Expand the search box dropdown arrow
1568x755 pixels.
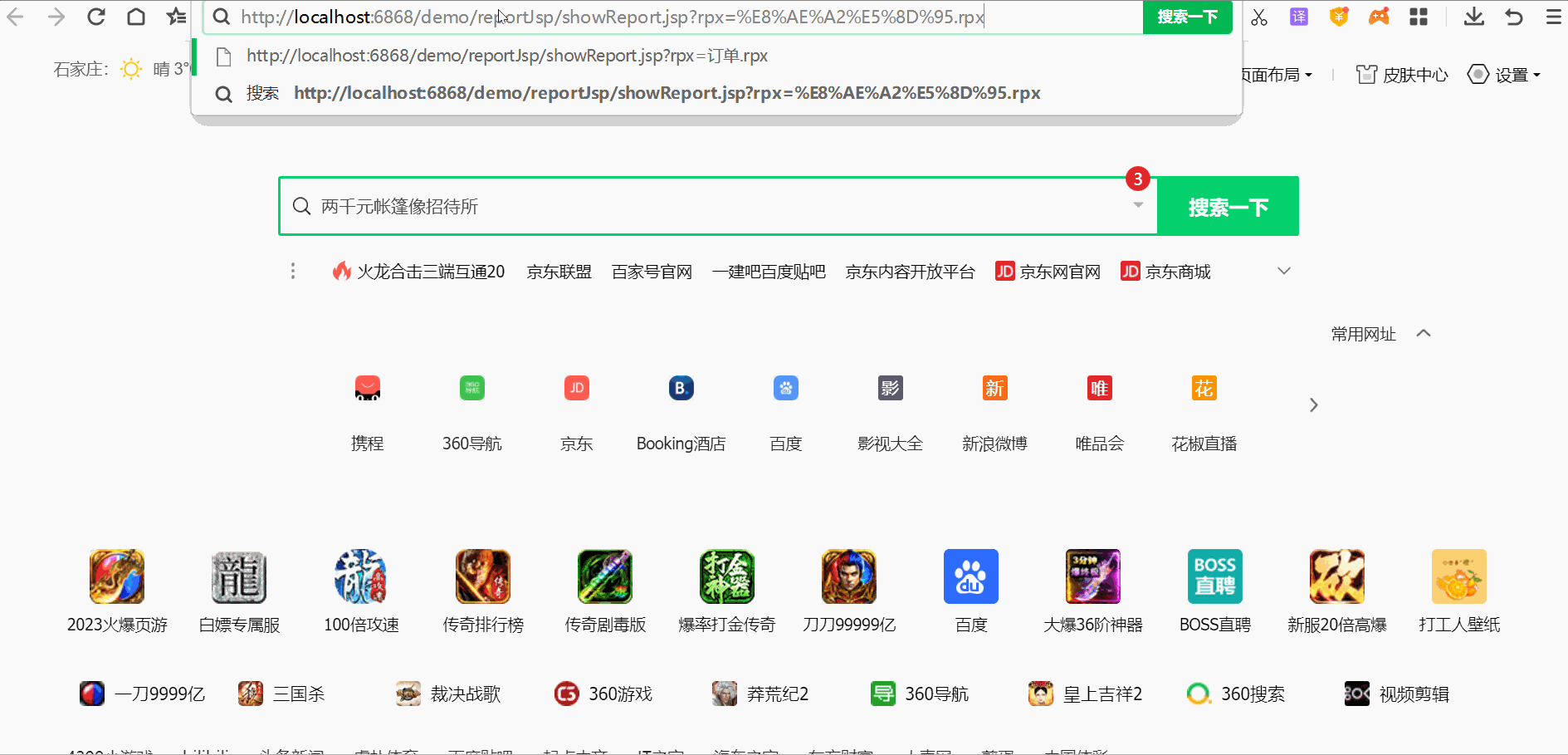click(1139, 206)
